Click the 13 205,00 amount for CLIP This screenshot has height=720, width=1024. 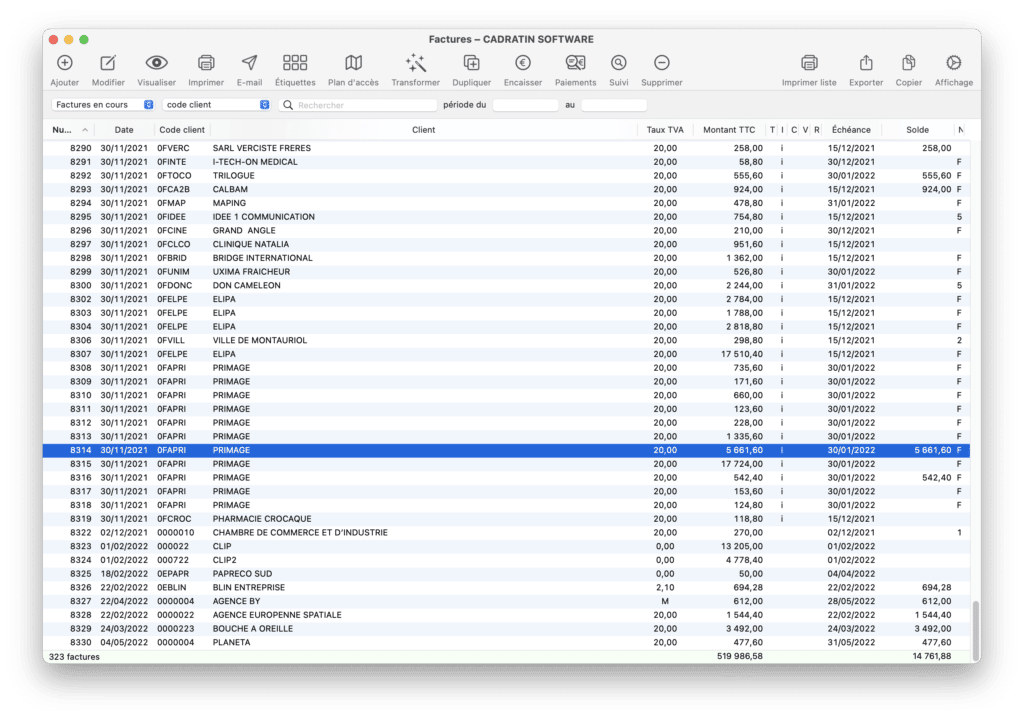pyautogui.click(x=742, y=546)
